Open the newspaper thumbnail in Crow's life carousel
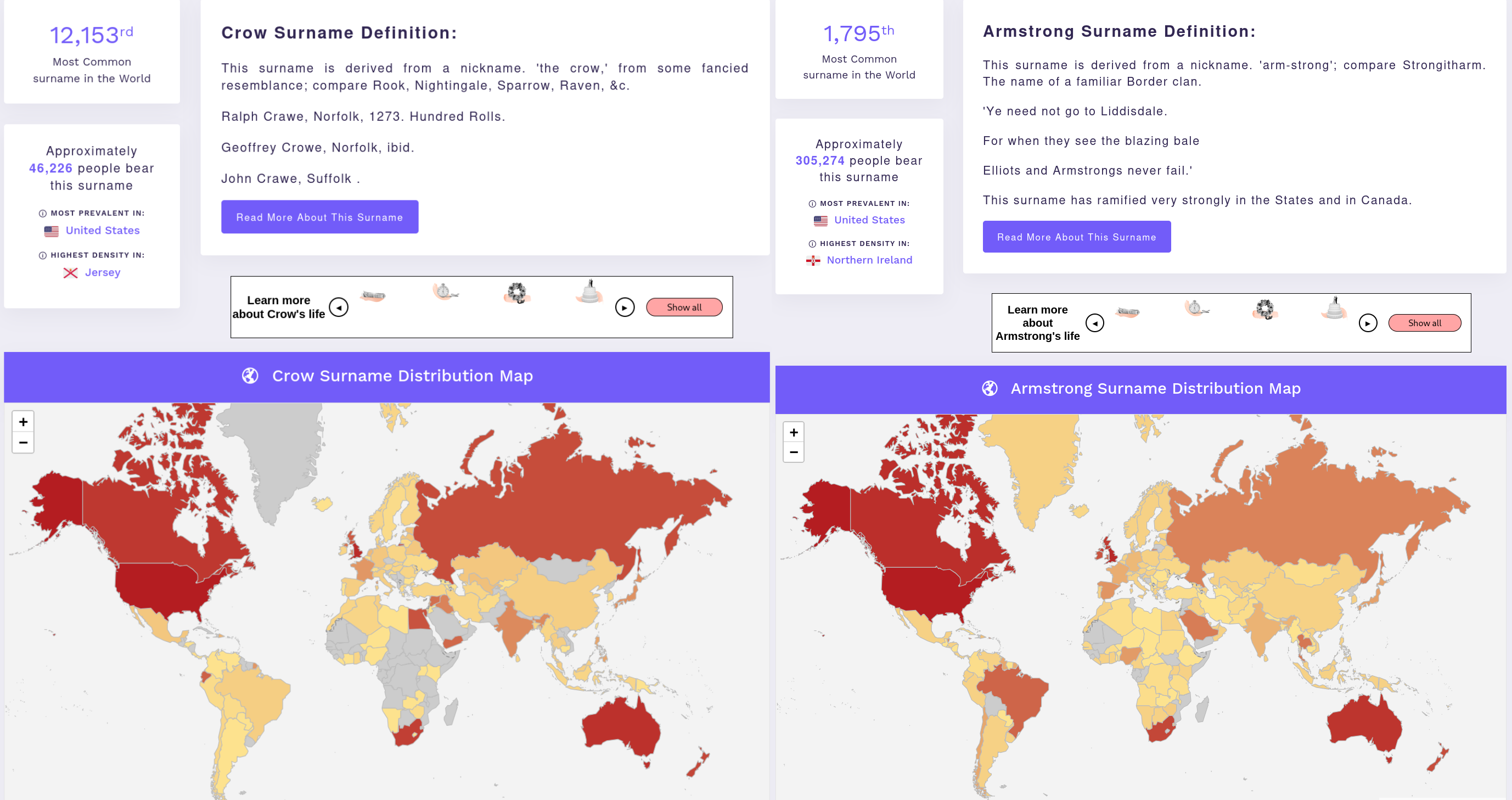 tap(373, 295)
